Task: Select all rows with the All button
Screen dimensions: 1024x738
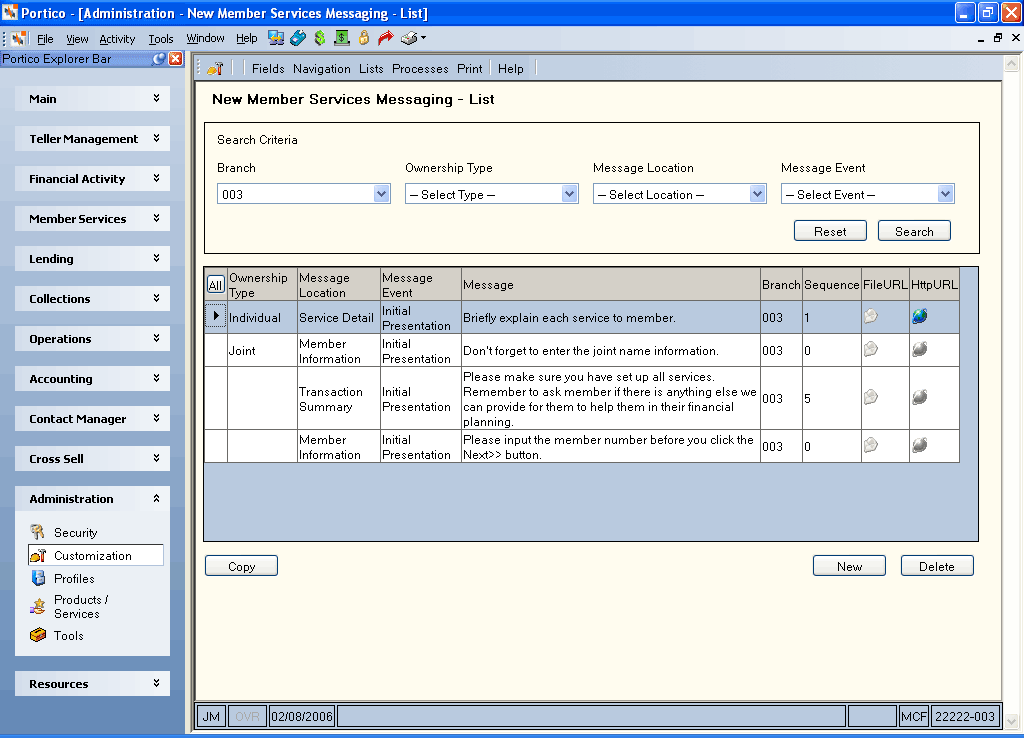Action: (x=216, y=285)
